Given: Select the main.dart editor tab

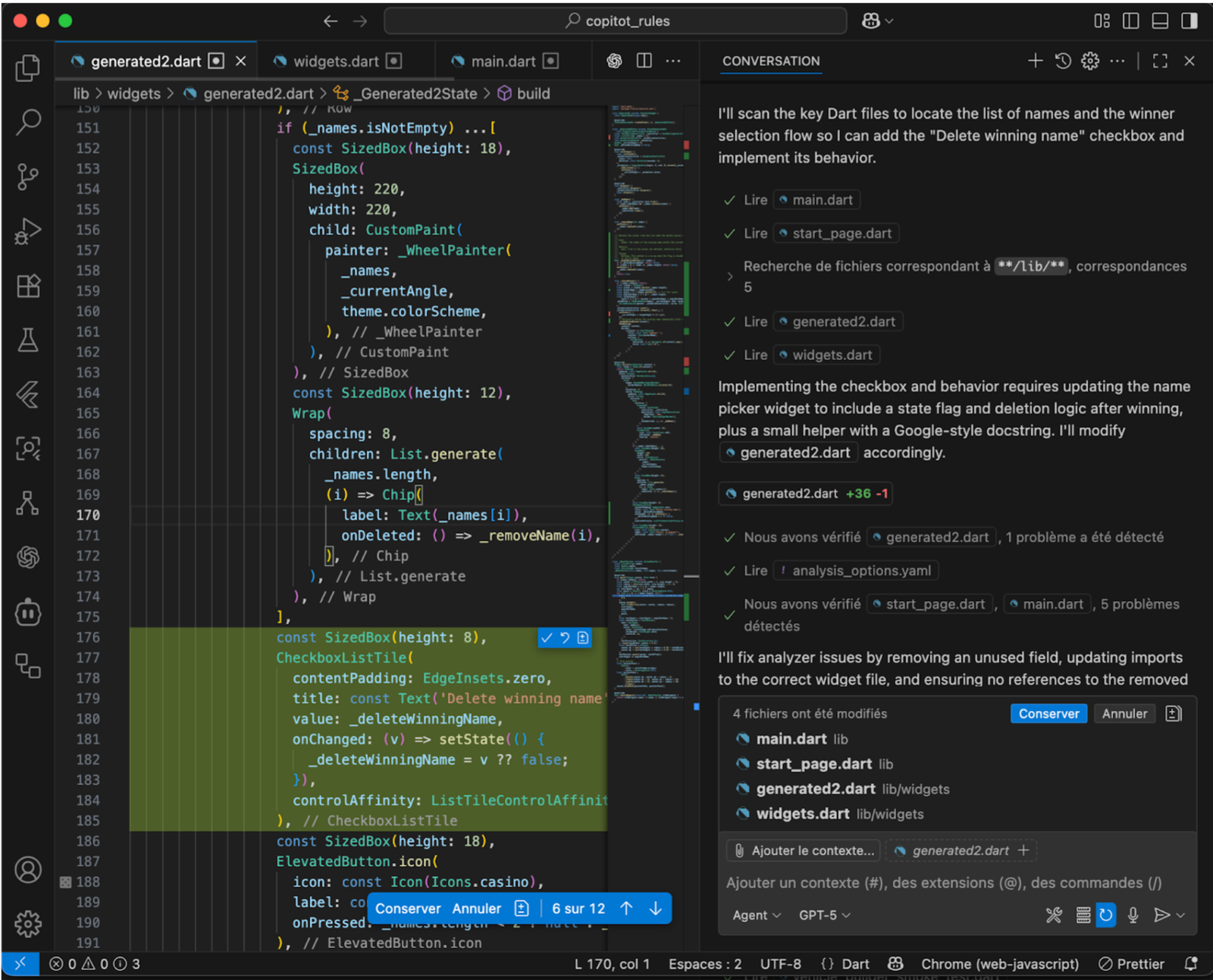Looking at the screenshot, I should (x=503, y=61).
